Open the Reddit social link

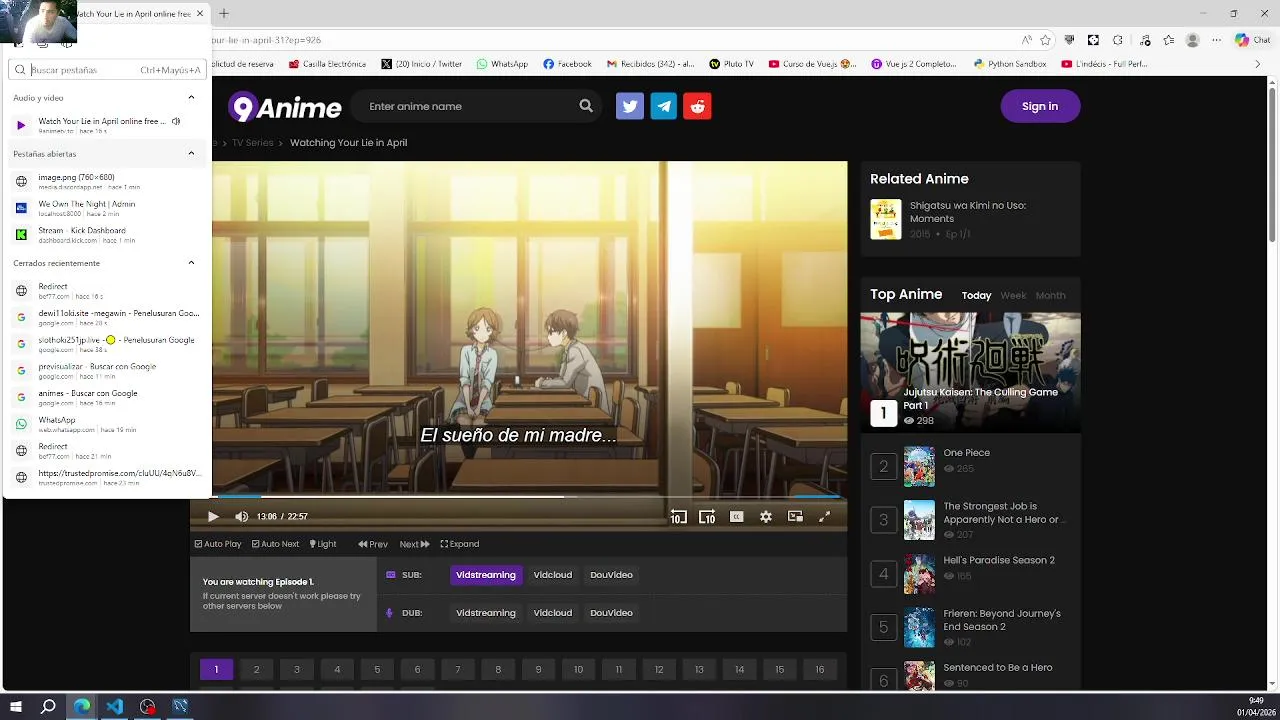(698, 106)
